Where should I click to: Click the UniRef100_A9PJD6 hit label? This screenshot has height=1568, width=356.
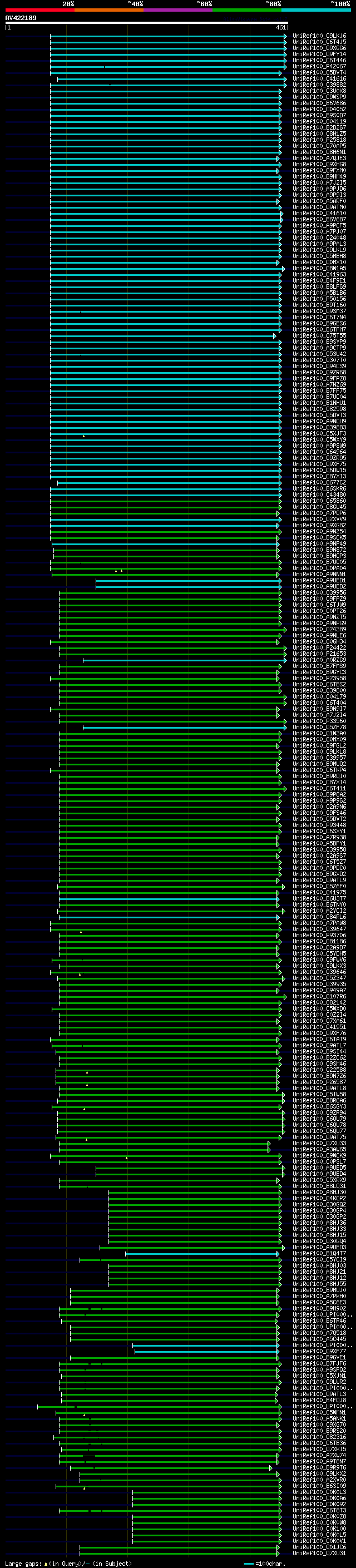319,189
